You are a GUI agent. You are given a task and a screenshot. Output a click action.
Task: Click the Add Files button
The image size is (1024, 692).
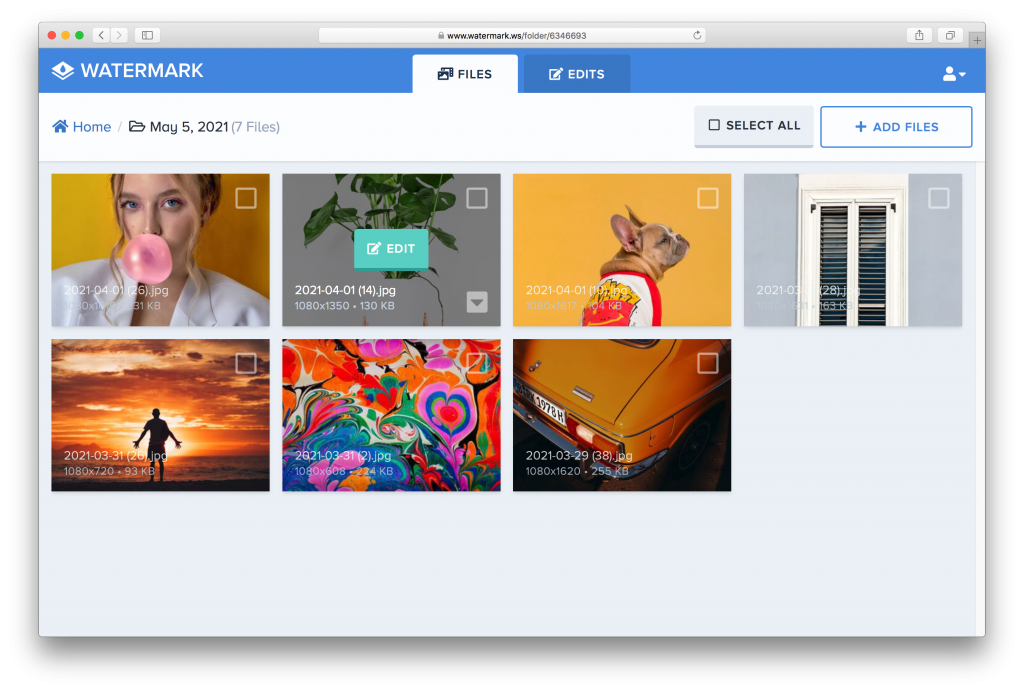(896, 127)
